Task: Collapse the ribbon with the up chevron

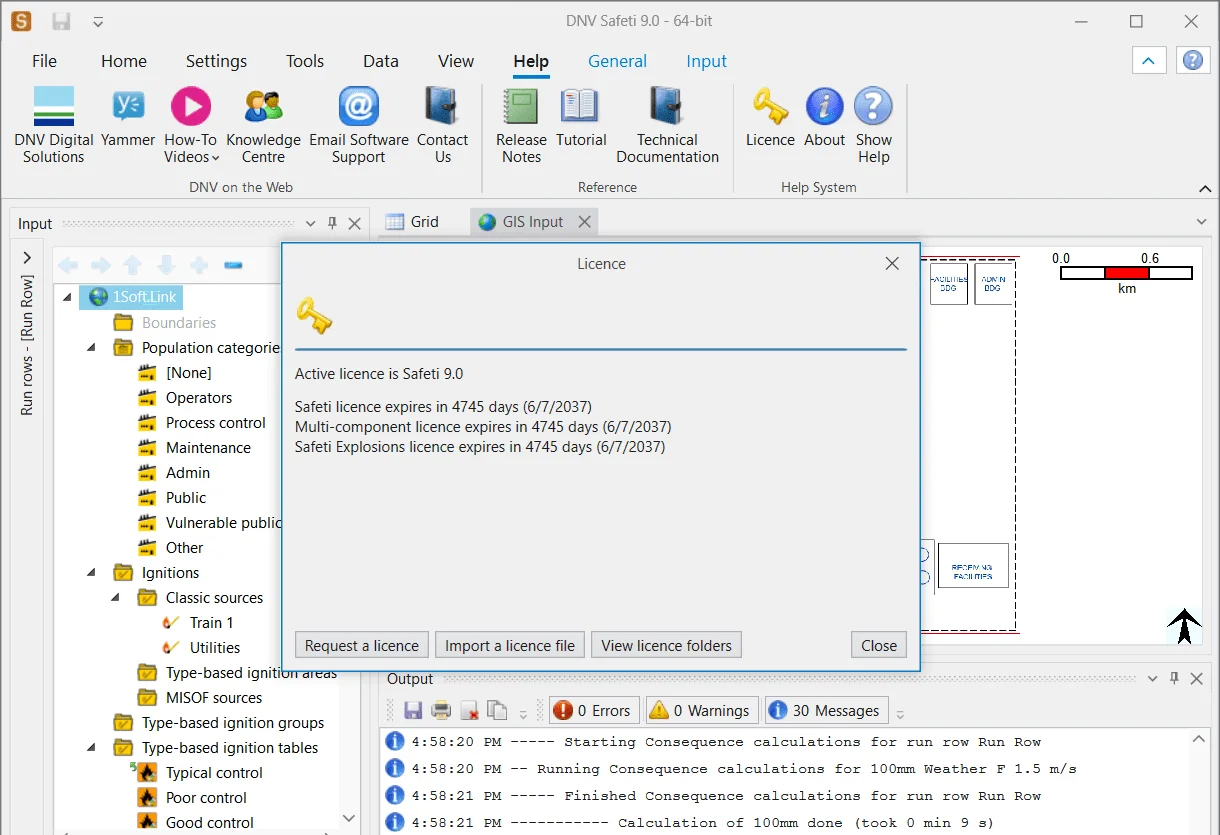Action: tap(1148, 61)
